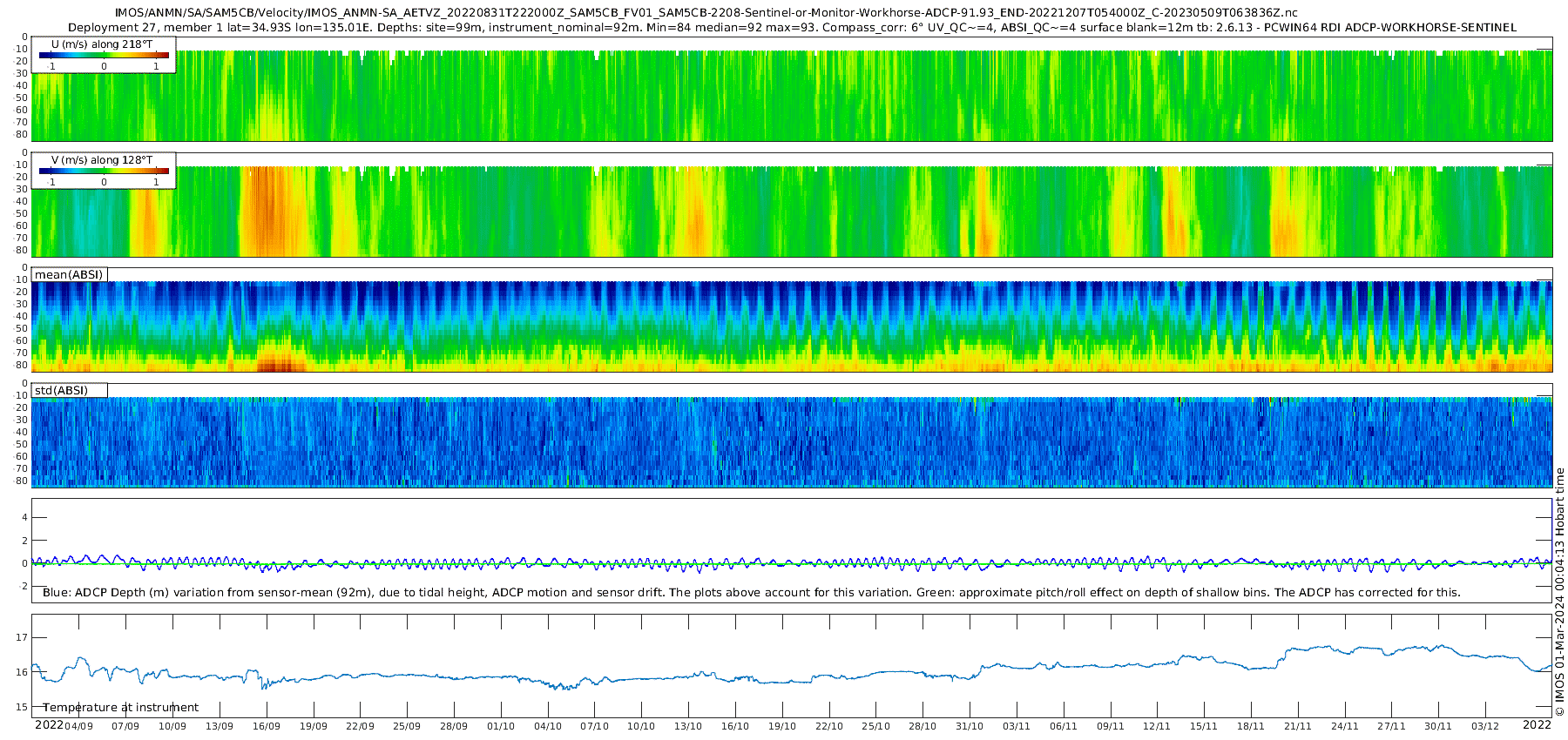Image resolution: width=1568 pixels, height=740 pixels.
Task: Select the 31/10 date on time axis
Action: (x=970, y=726)
